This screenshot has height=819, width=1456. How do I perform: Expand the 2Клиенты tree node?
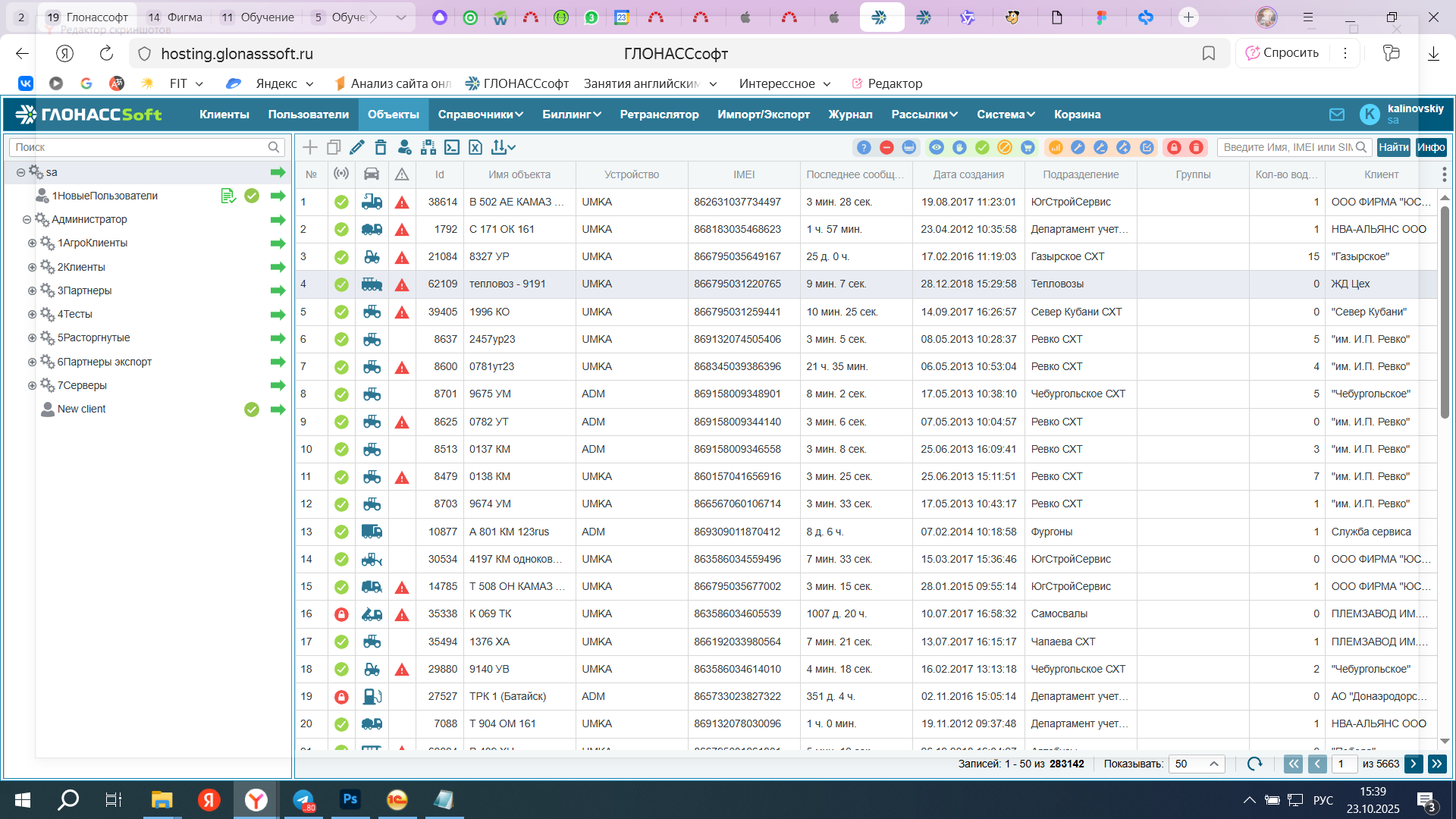32,267
